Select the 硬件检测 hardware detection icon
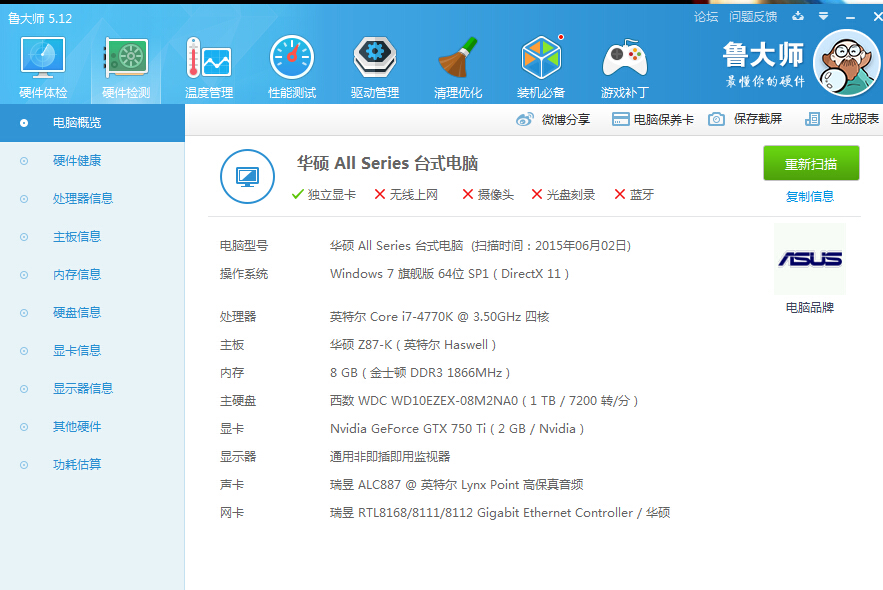883x590 pixels. click(x=126, y=68)
